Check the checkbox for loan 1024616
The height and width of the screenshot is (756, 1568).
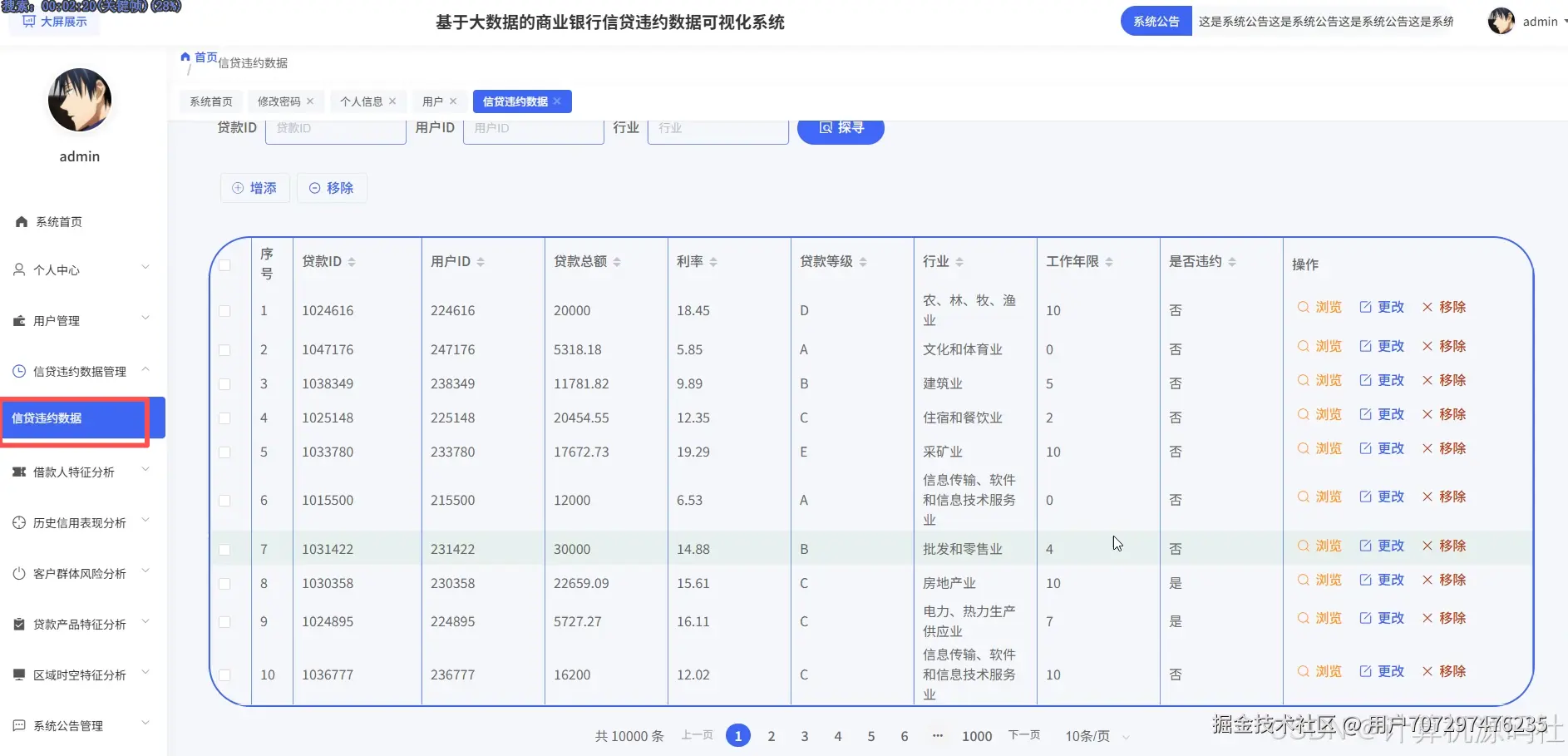224,311
